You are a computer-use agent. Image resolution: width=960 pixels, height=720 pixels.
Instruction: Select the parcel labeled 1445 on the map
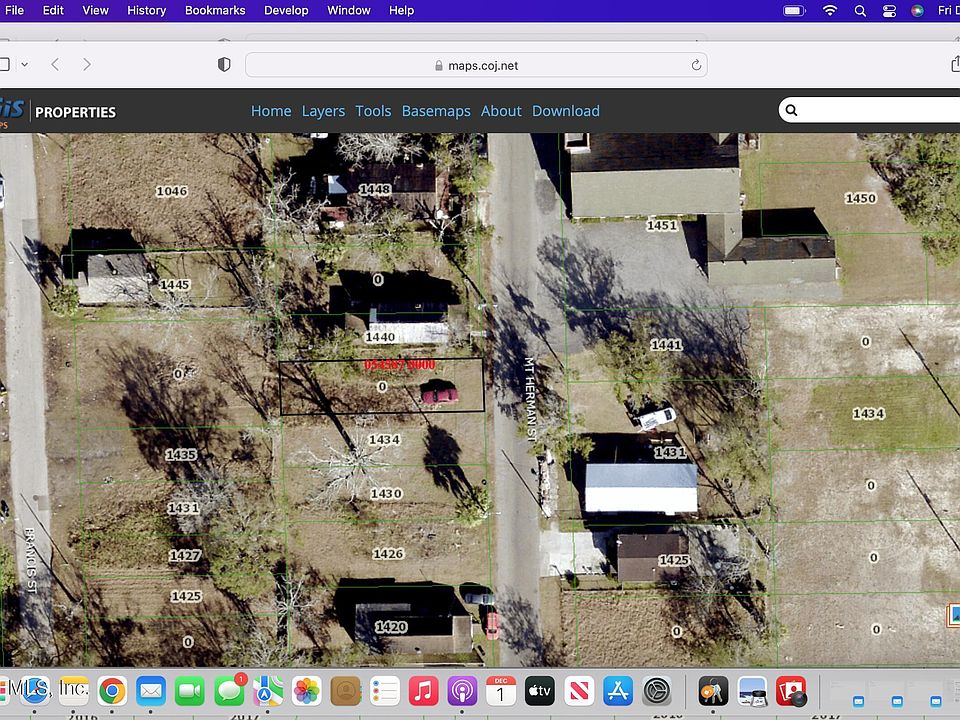pos(174,285)
